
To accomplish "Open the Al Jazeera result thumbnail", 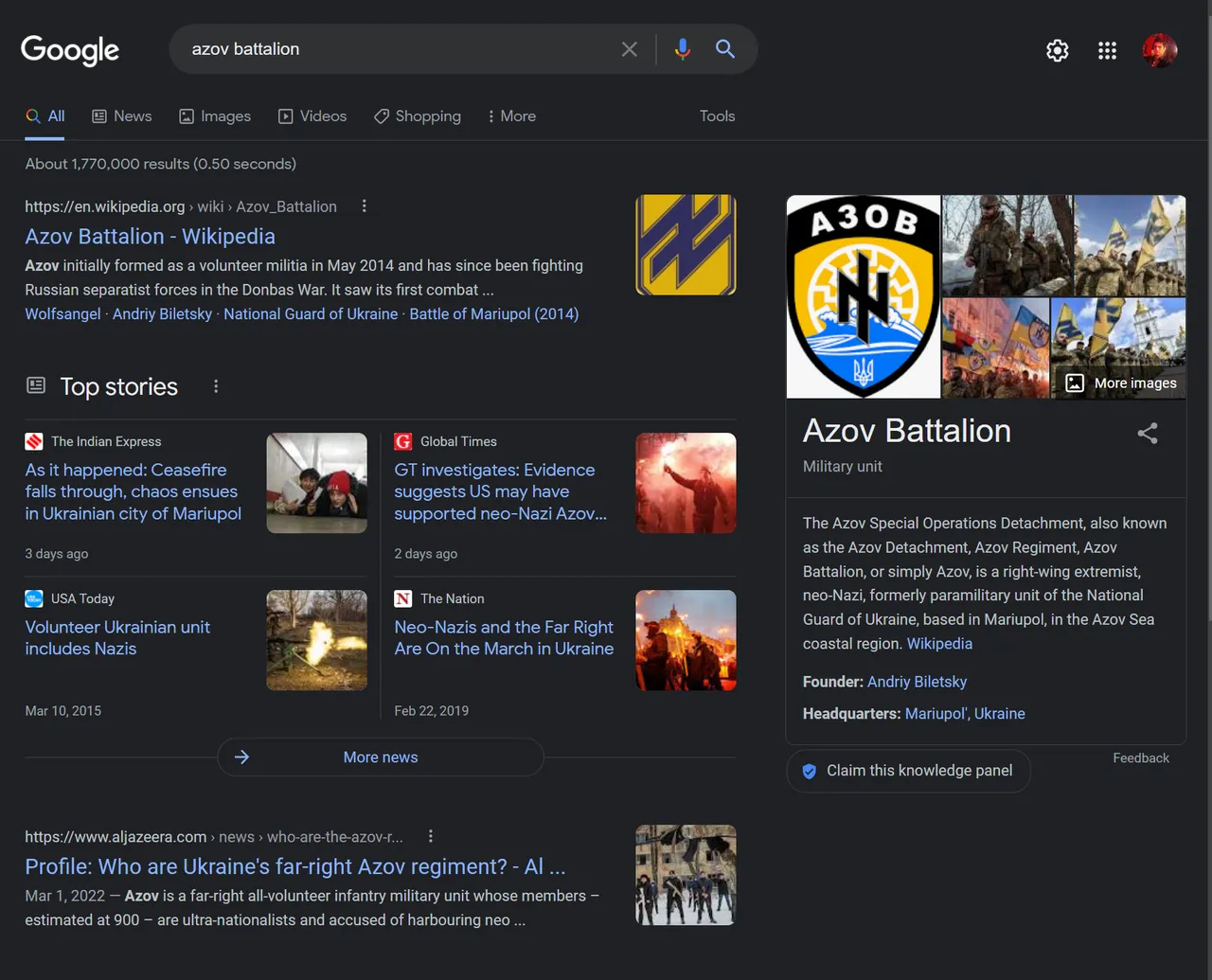I will 686,875.
